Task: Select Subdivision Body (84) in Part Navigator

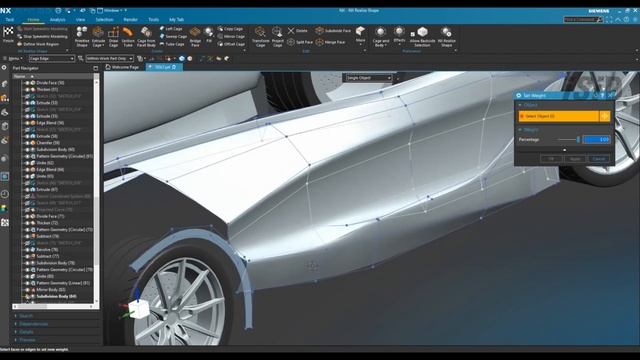Action: click(x=56, y=296)
